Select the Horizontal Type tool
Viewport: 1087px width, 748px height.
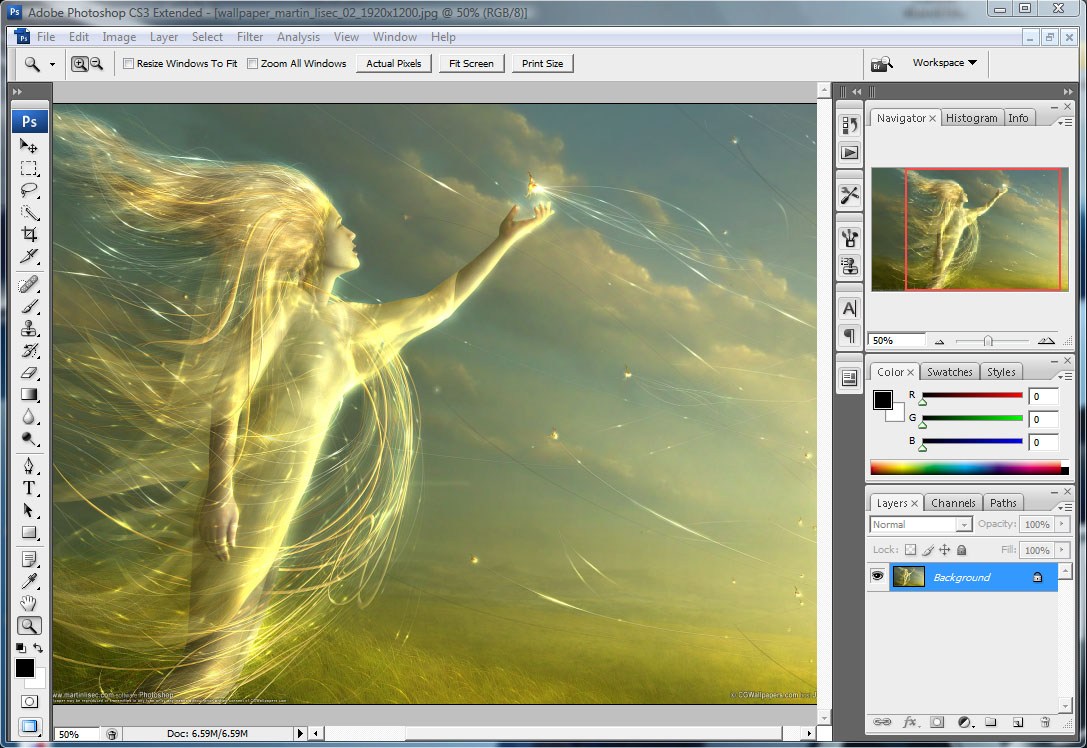29,488
